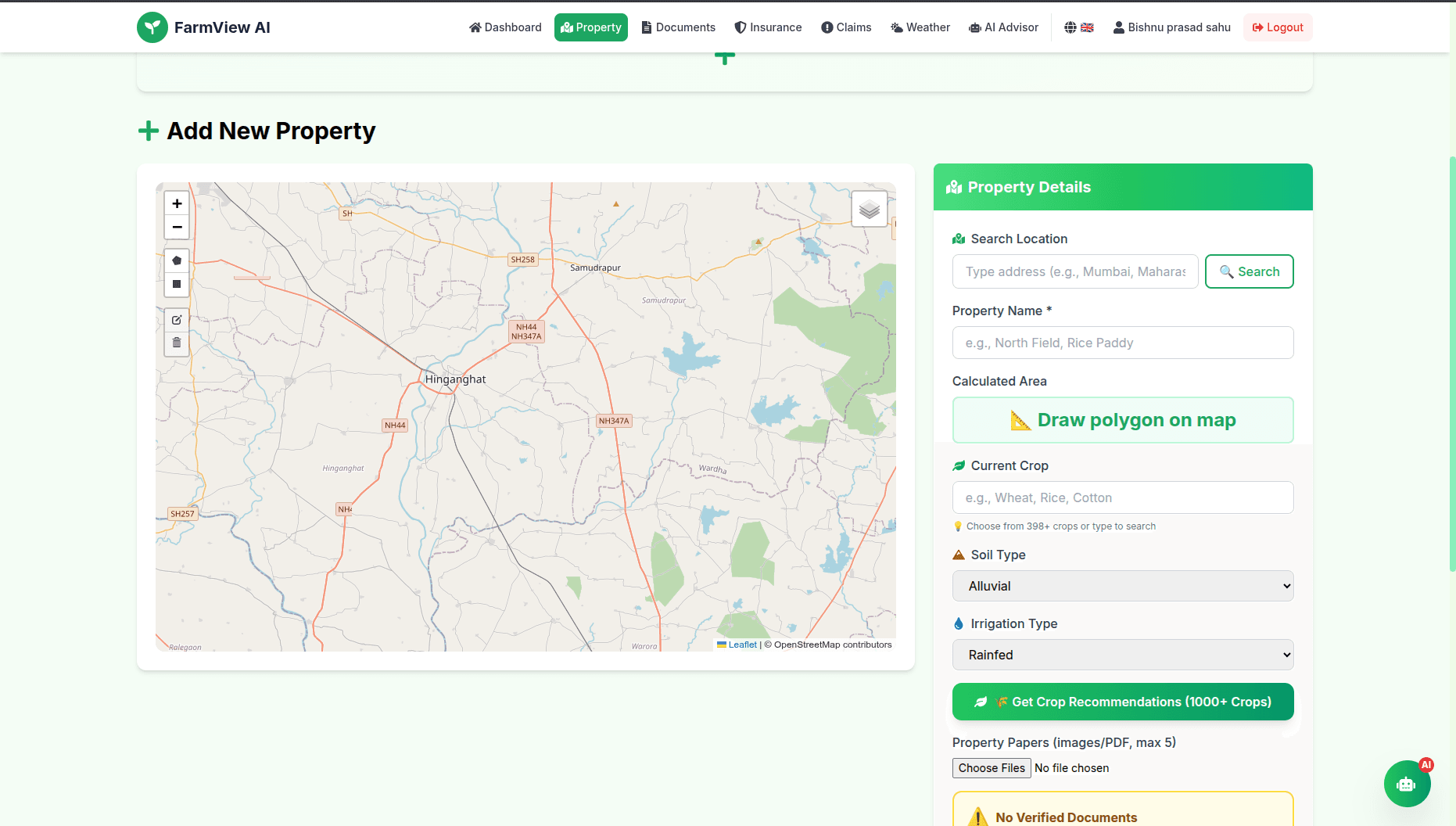Navigate to the Dashboard
The height and width of the screenshot is (826, 1456).
(x=505, y=27)
